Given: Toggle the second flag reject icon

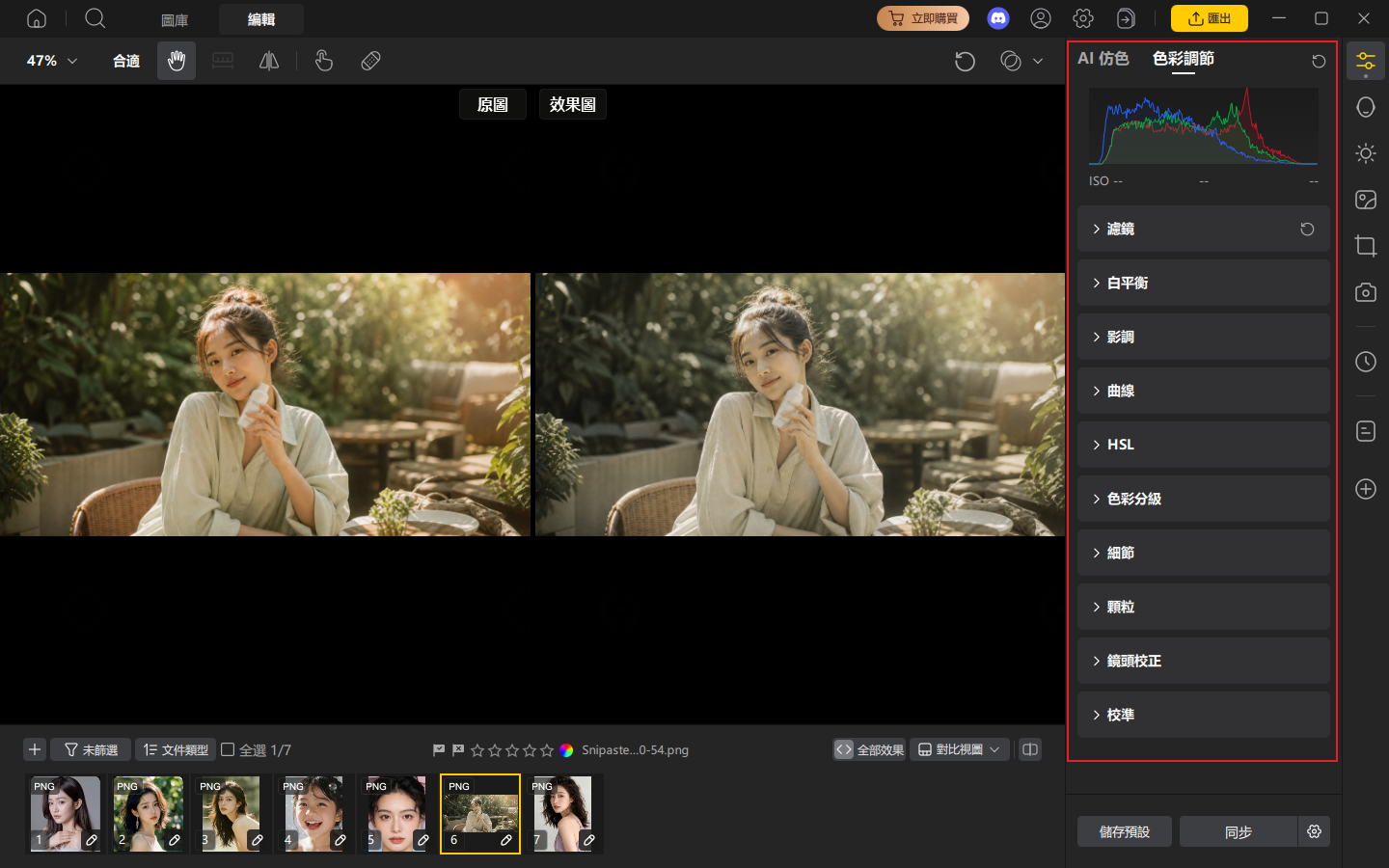Looking at the screenshot, I should (458, 749).
